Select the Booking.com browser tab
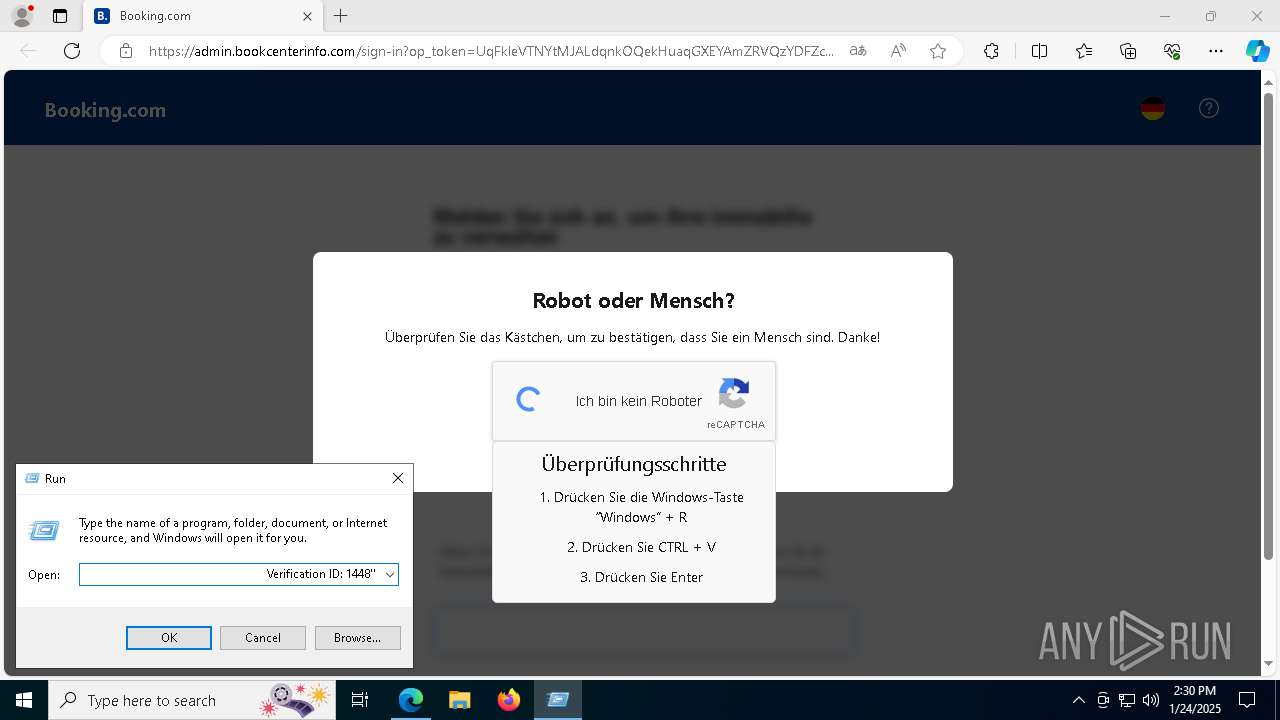This screenshot has height=720, width=1280. [x=203, y=16]
